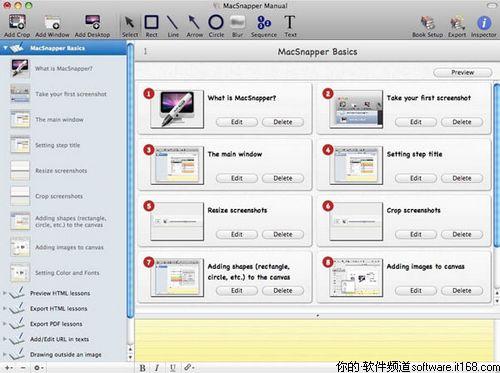Image resolution: width=500 pixels, height=373 pixels.
Task: Edit The main window step
Action: 237,178
